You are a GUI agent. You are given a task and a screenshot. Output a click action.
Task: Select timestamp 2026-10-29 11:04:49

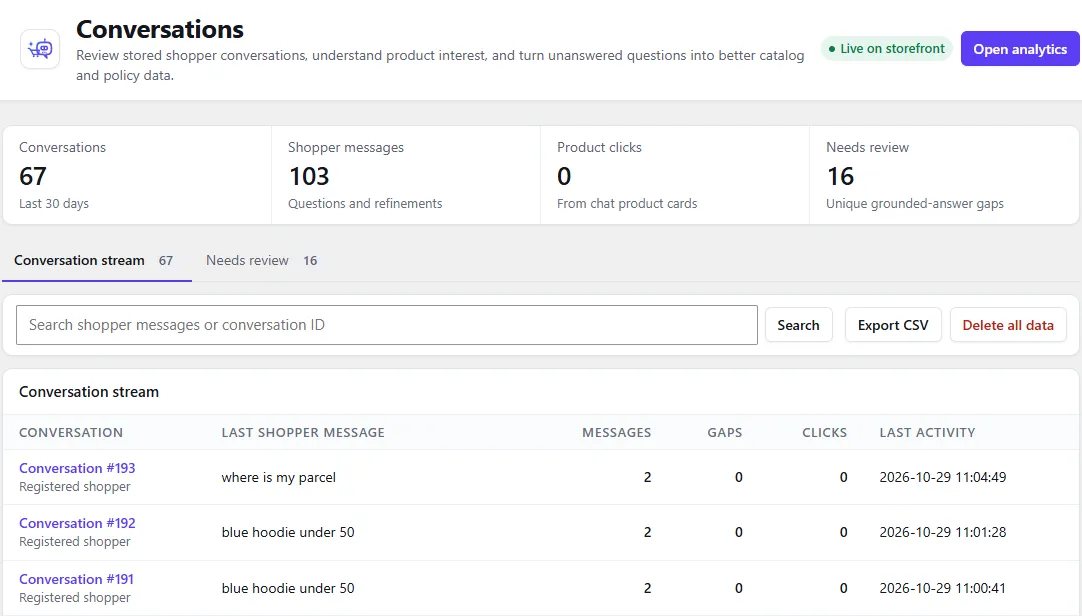[943, 477]
